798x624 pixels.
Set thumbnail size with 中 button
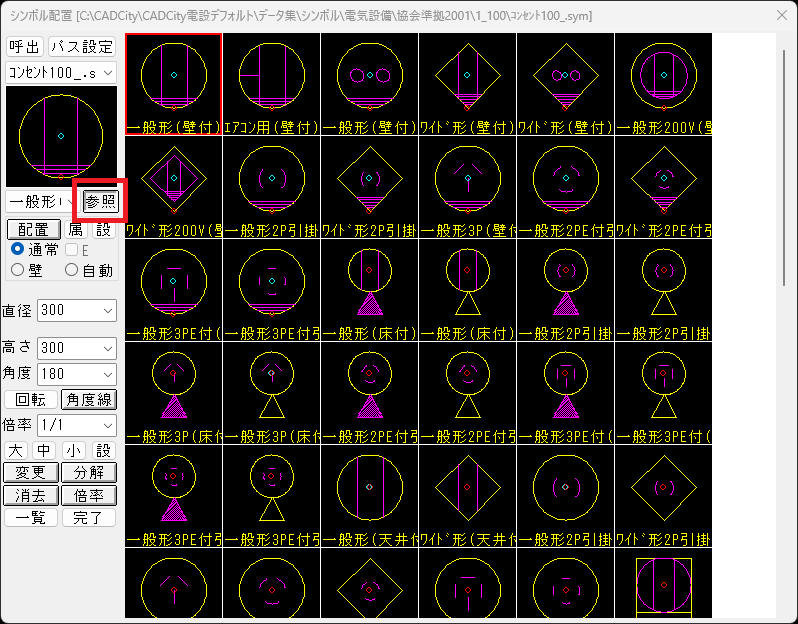click(44, 450)
